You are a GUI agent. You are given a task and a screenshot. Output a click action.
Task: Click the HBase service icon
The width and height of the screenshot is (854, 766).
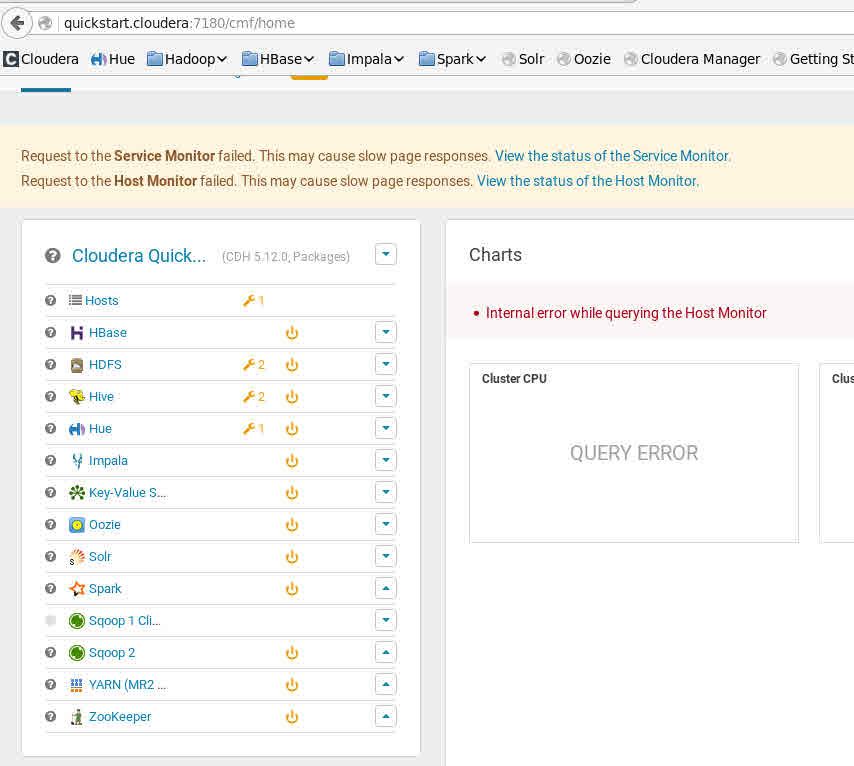77,332
